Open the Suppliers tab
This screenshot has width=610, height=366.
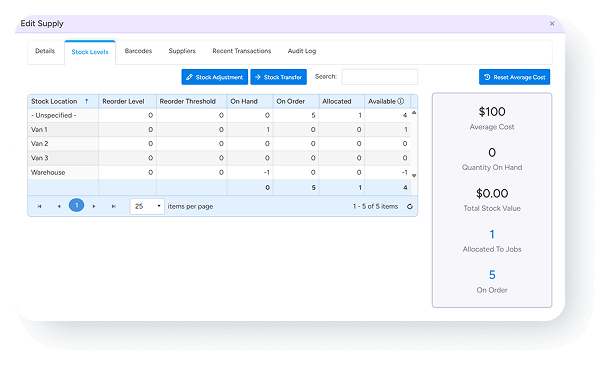(x=182, y=51)
